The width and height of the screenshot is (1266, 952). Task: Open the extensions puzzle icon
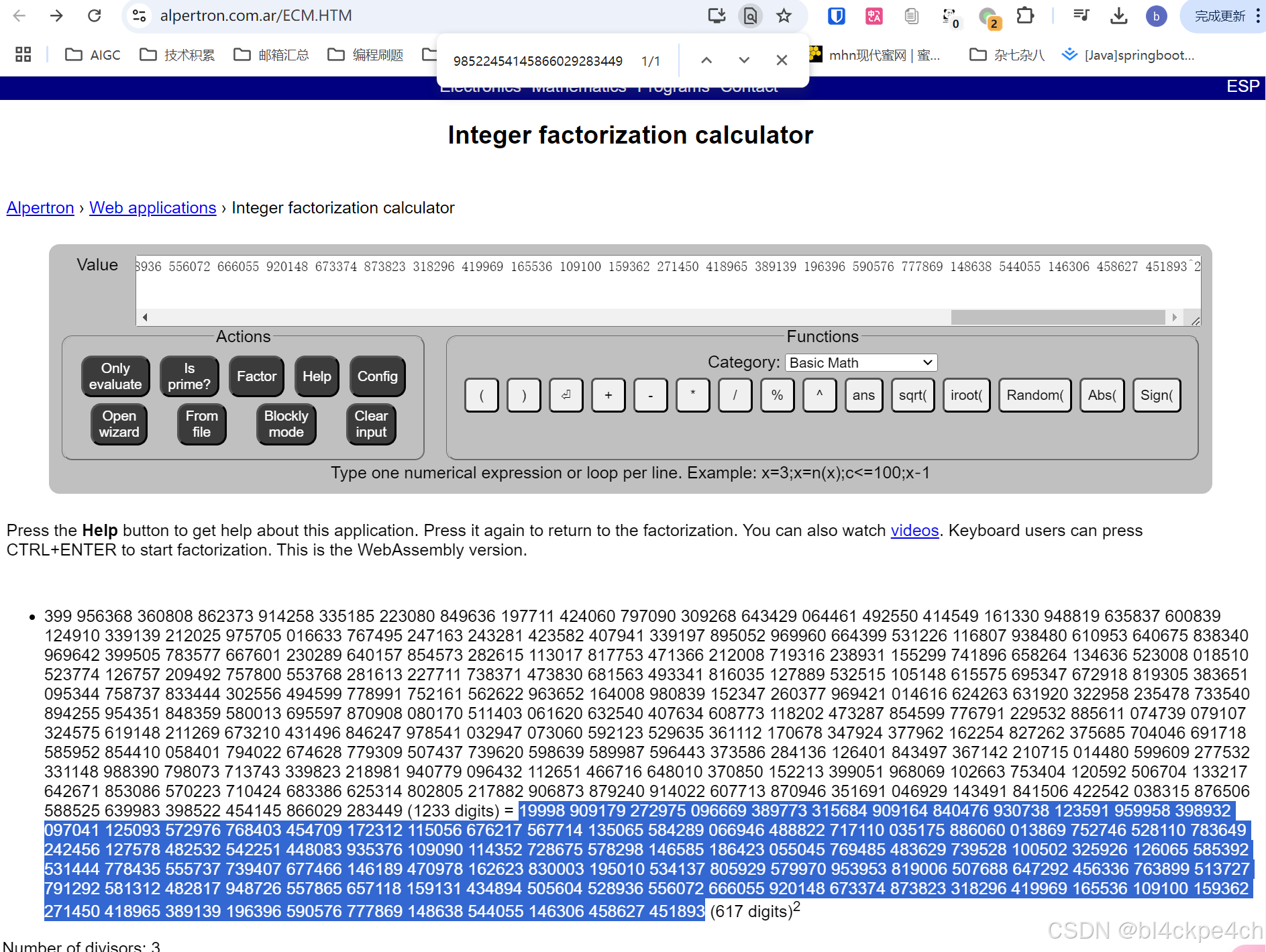1026,15
